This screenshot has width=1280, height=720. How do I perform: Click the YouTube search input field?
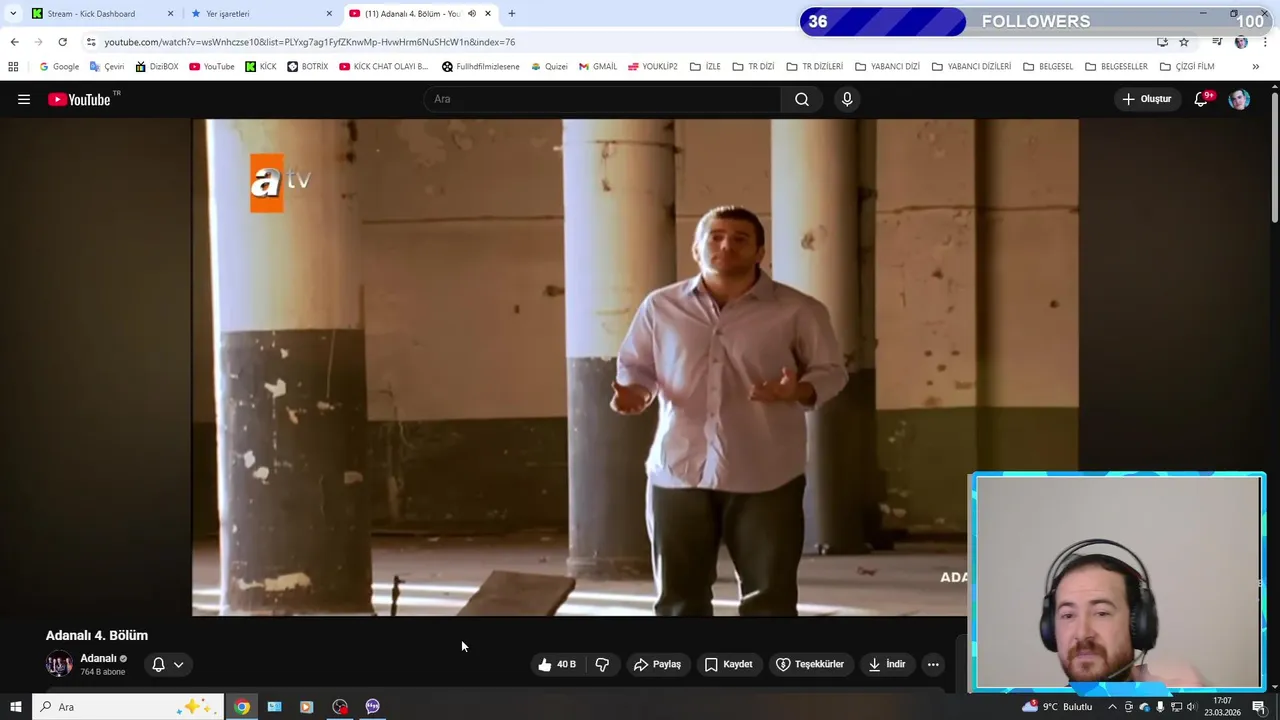point(602,99)
